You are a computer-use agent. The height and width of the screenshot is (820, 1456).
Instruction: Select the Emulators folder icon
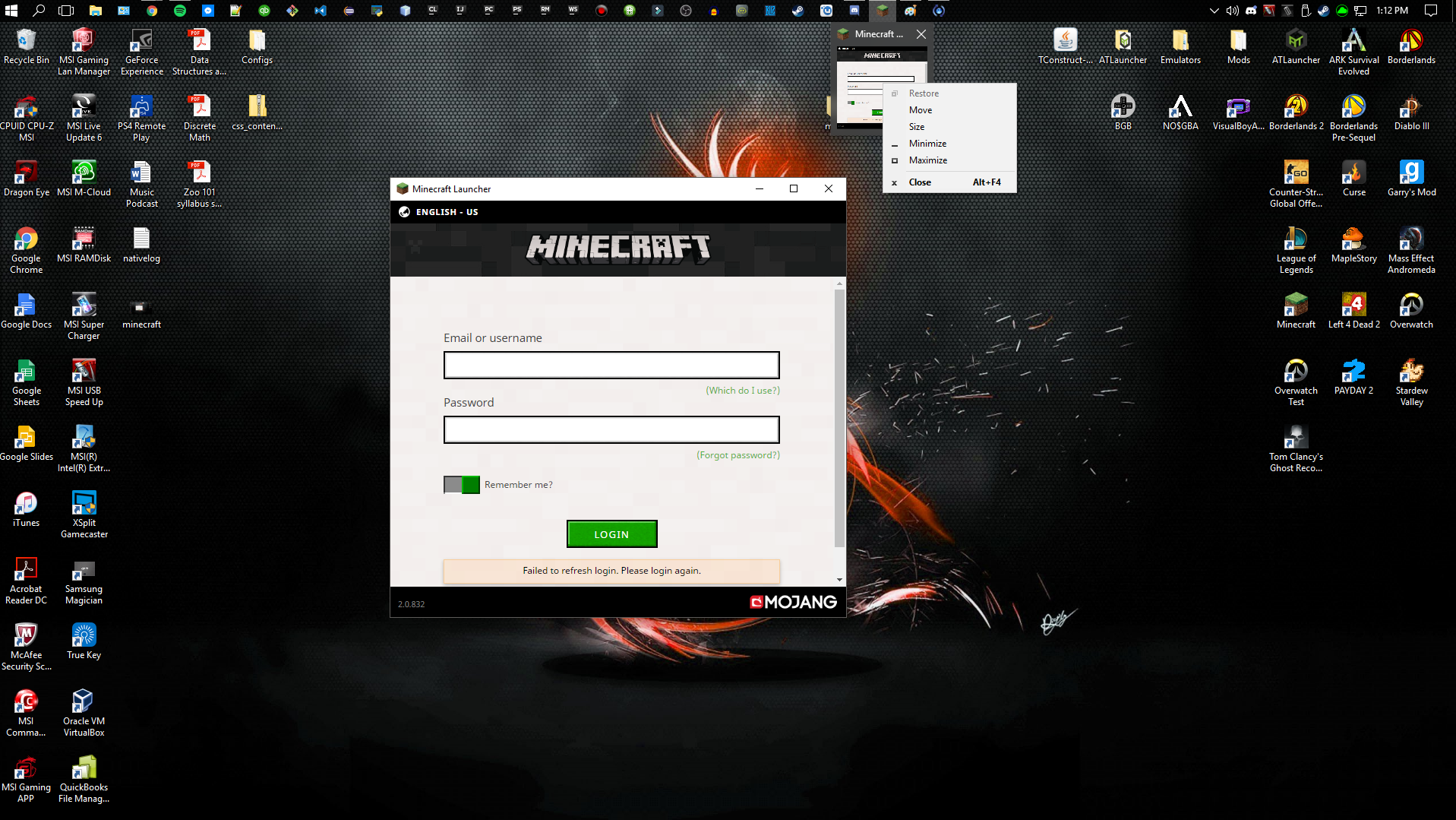1181,46
